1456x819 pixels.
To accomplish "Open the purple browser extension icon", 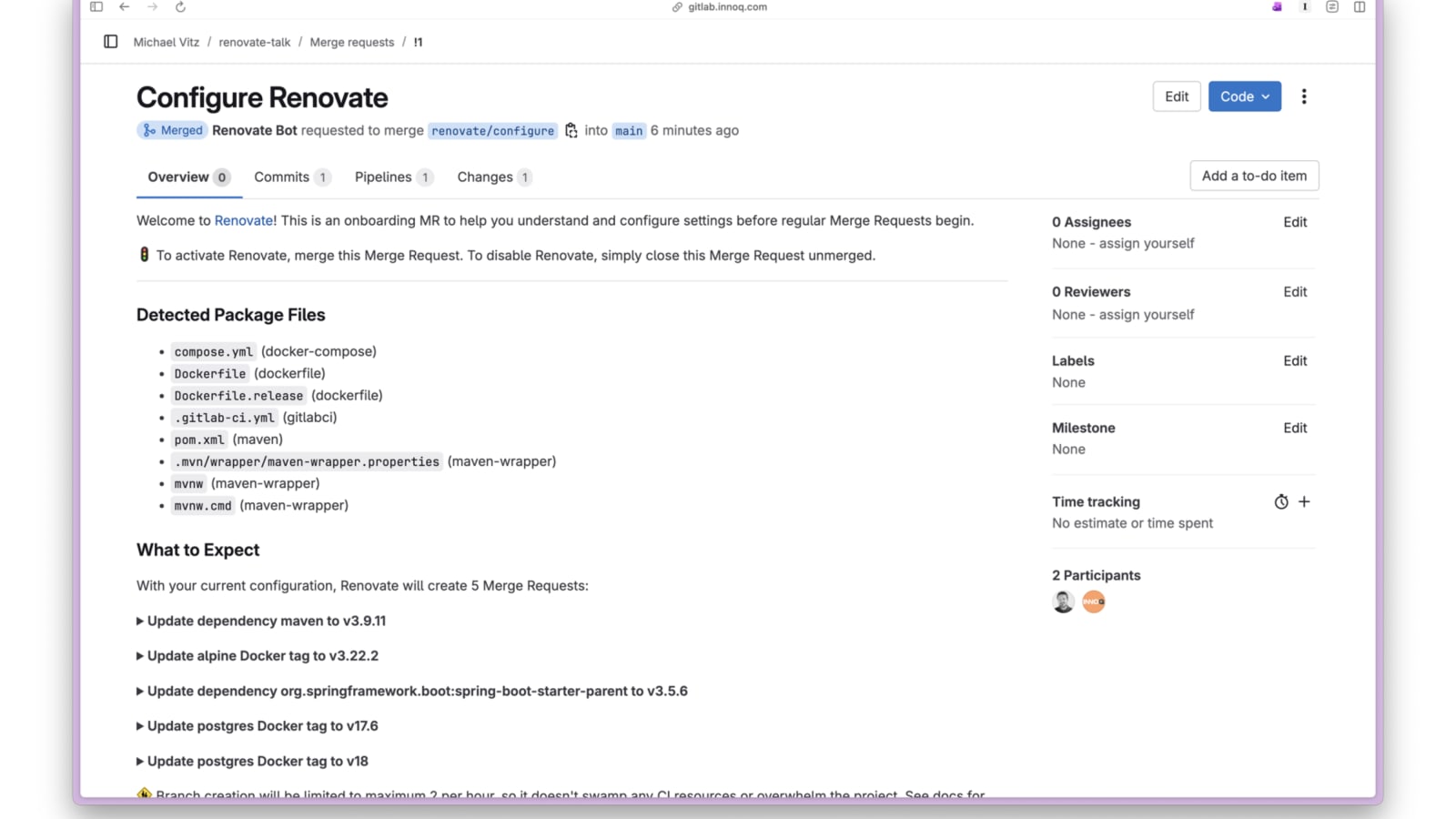I will 1277,7.
